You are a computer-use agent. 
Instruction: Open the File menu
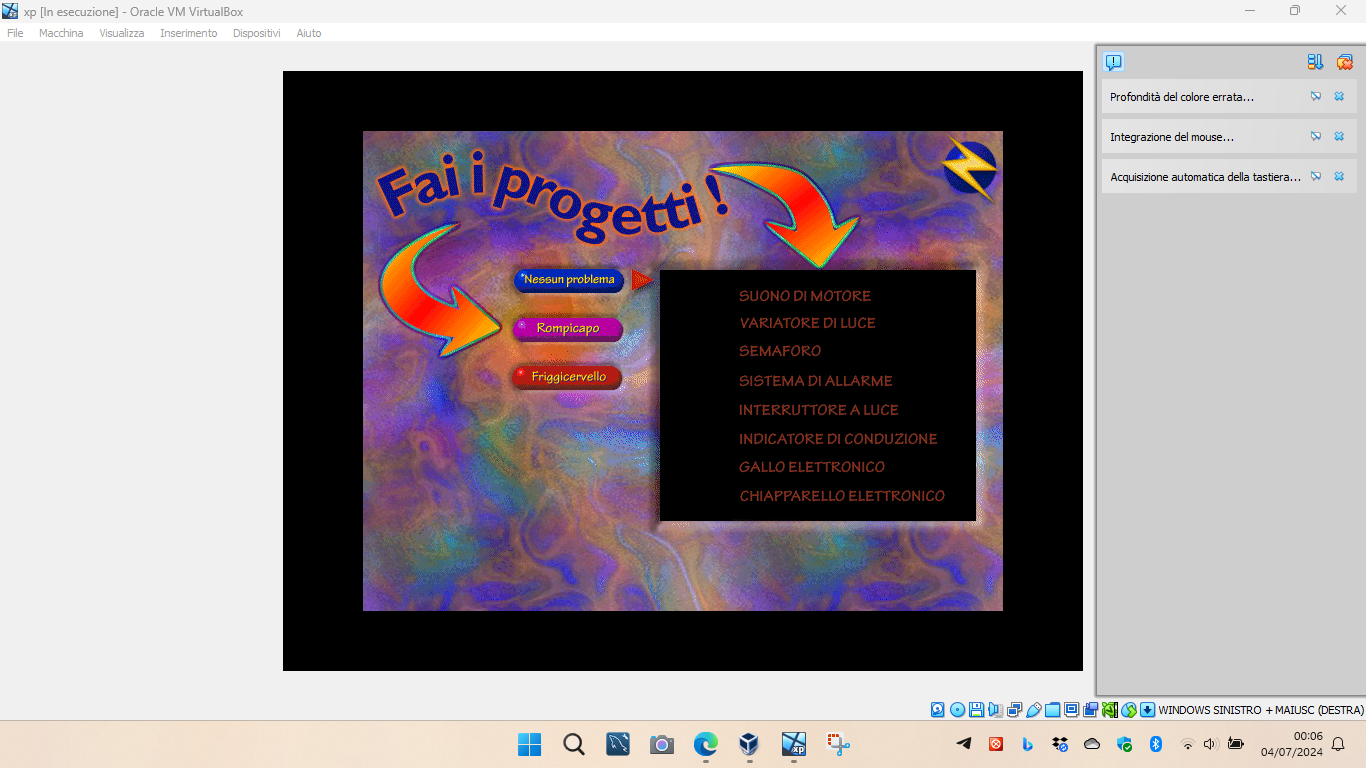[x=15, y=33]
